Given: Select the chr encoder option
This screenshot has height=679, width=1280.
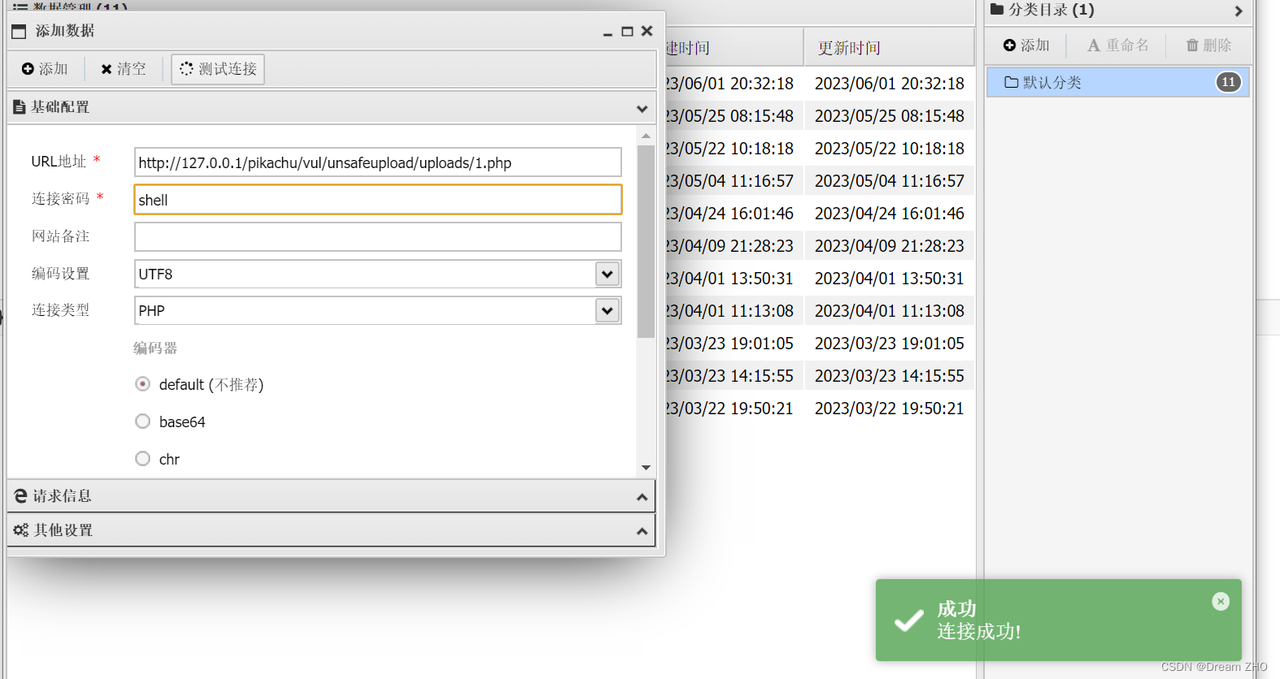Looking at the screenshot, I should click(x=143, y=459).
